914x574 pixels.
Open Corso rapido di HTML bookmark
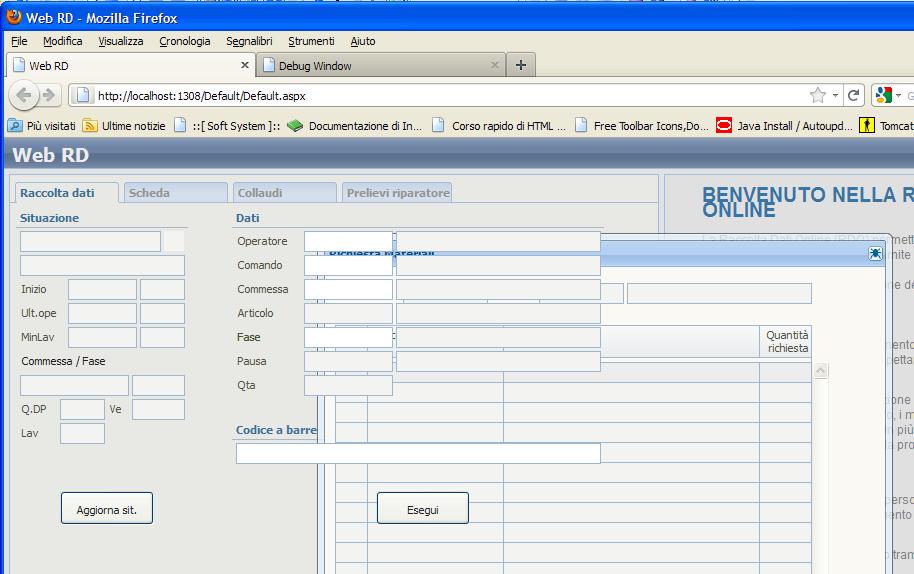coord(499,126)
